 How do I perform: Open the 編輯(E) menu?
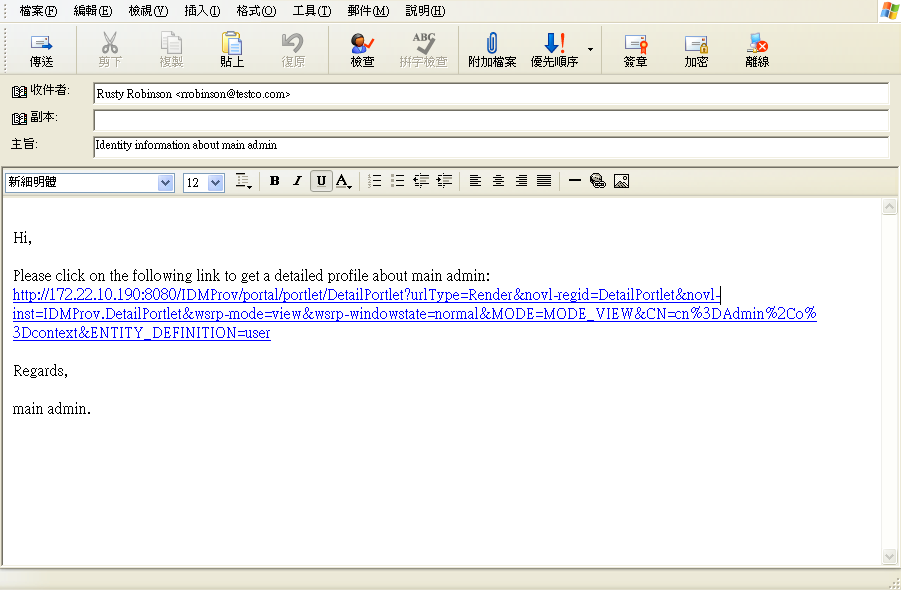coord(93,11)
